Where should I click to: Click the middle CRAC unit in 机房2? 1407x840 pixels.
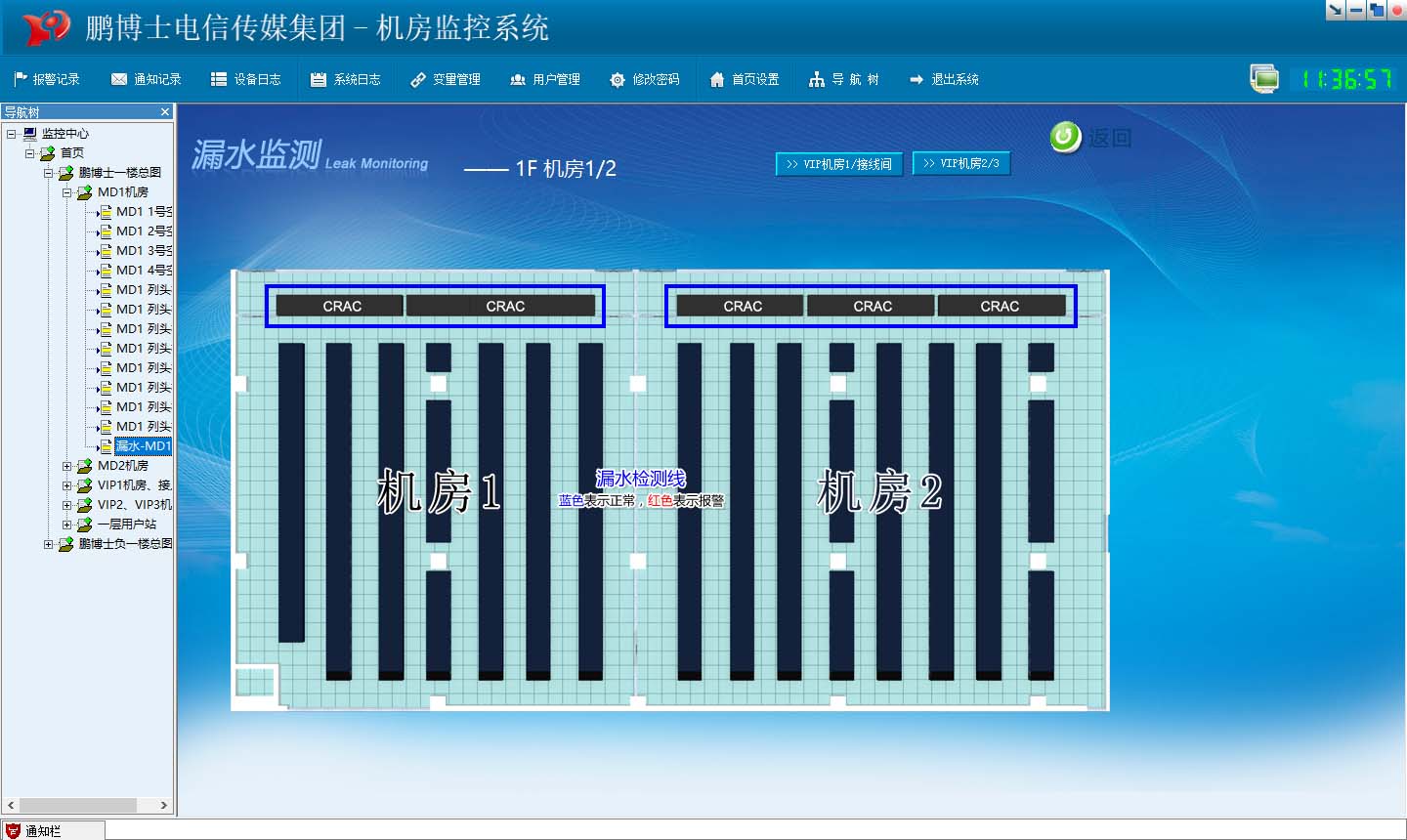coord(873,306)
